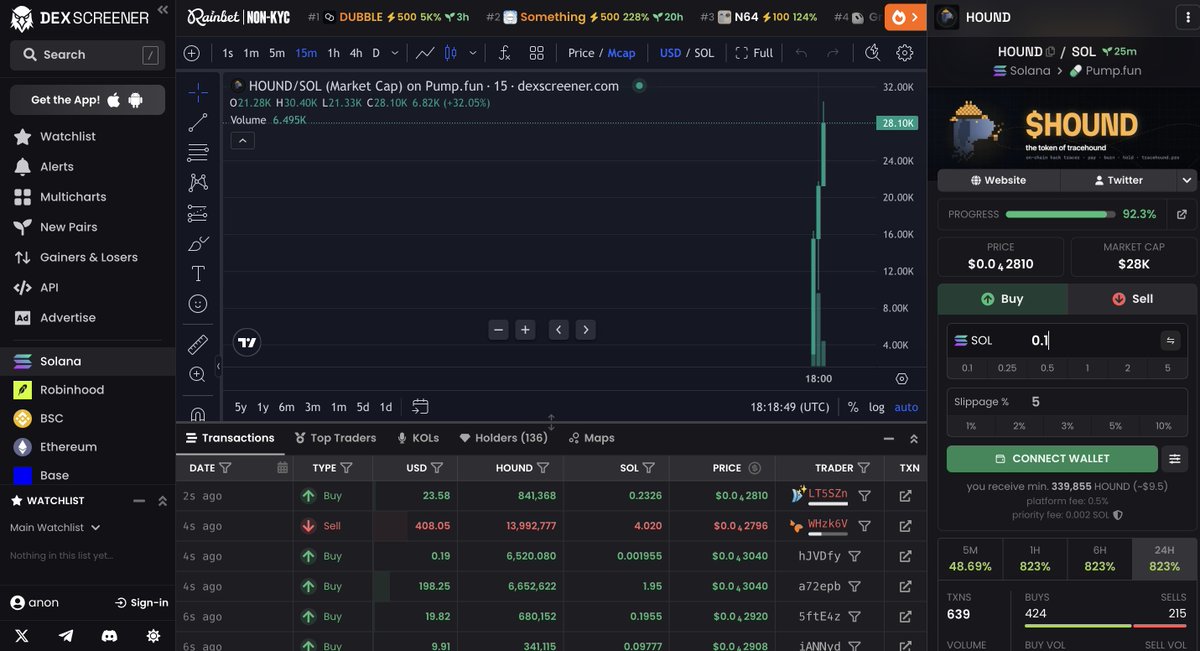
Task: Click the bonding curve progress bar
Action: point(1060,214)
